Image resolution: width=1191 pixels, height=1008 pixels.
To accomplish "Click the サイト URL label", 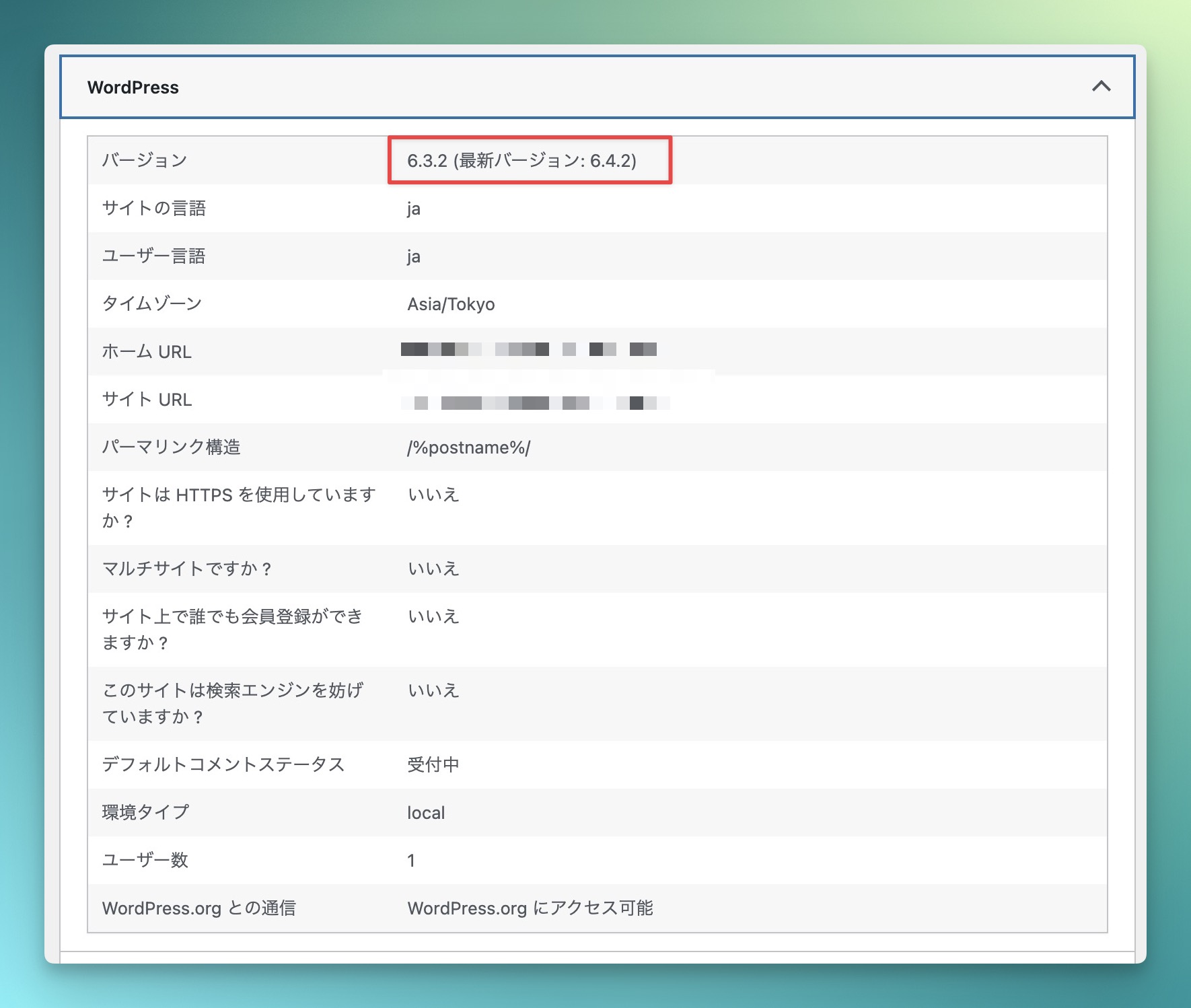I will (x=147, y=399).
